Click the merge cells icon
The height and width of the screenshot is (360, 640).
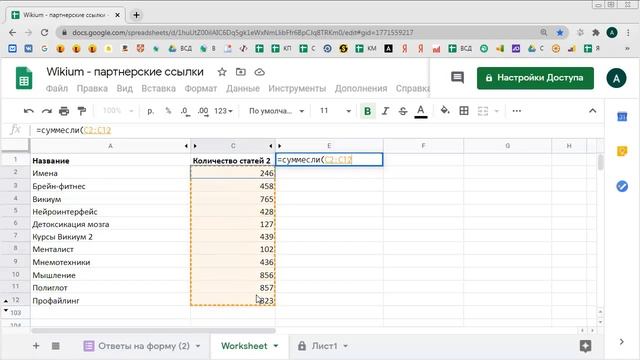pos(483,111)
